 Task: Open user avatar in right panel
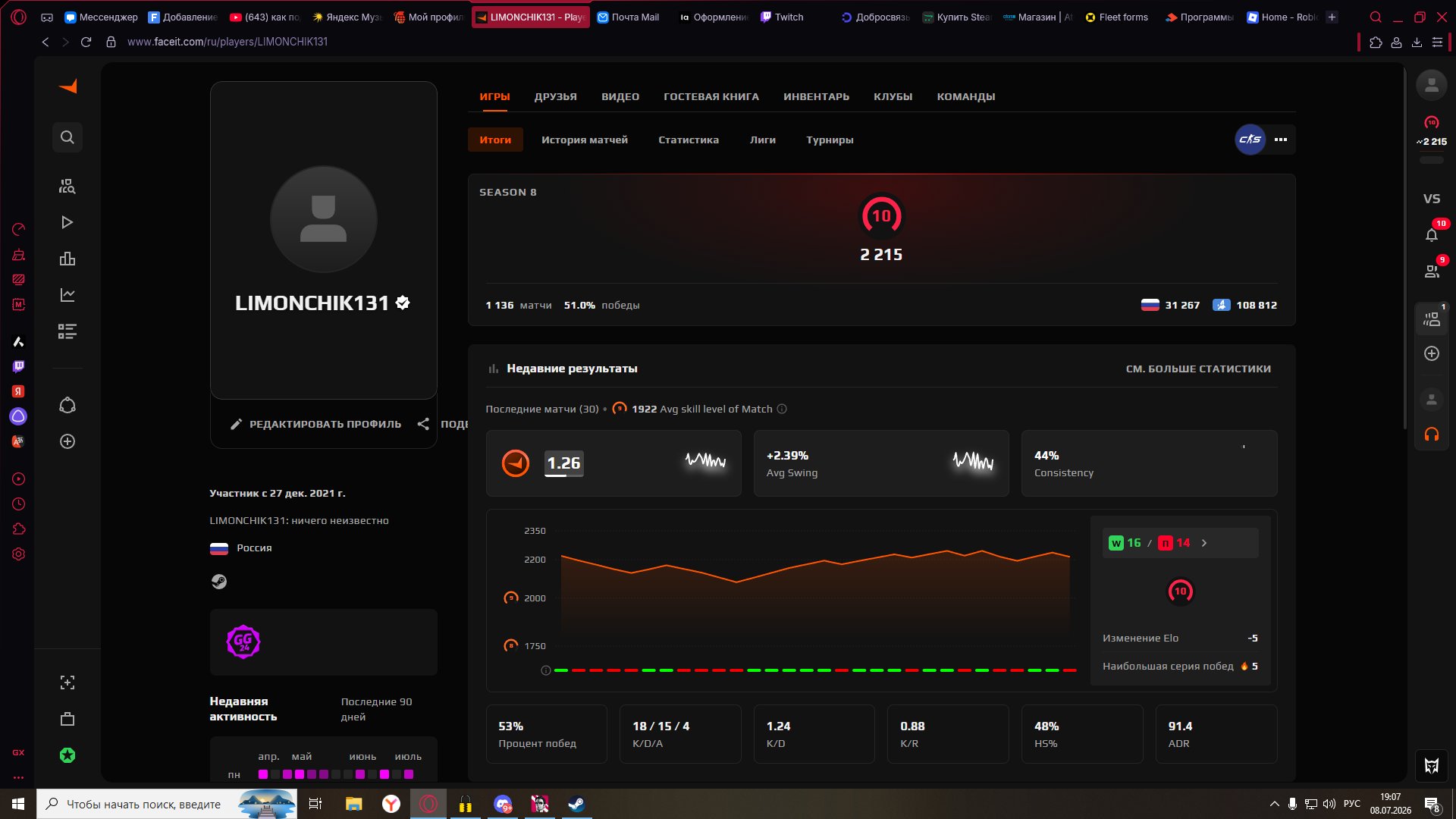[x=1432, y=86]
